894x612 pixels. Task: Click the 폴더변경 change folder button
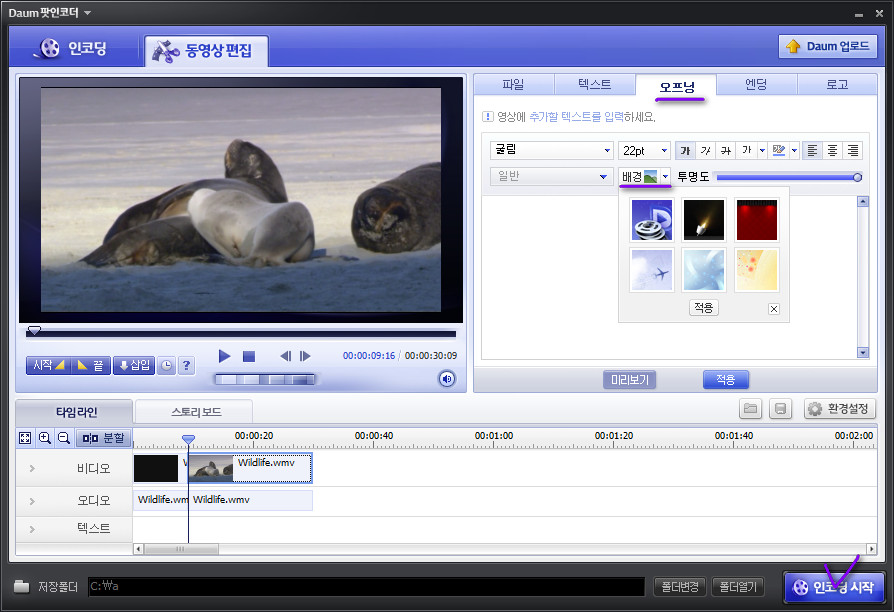click(x=680, y=586)
